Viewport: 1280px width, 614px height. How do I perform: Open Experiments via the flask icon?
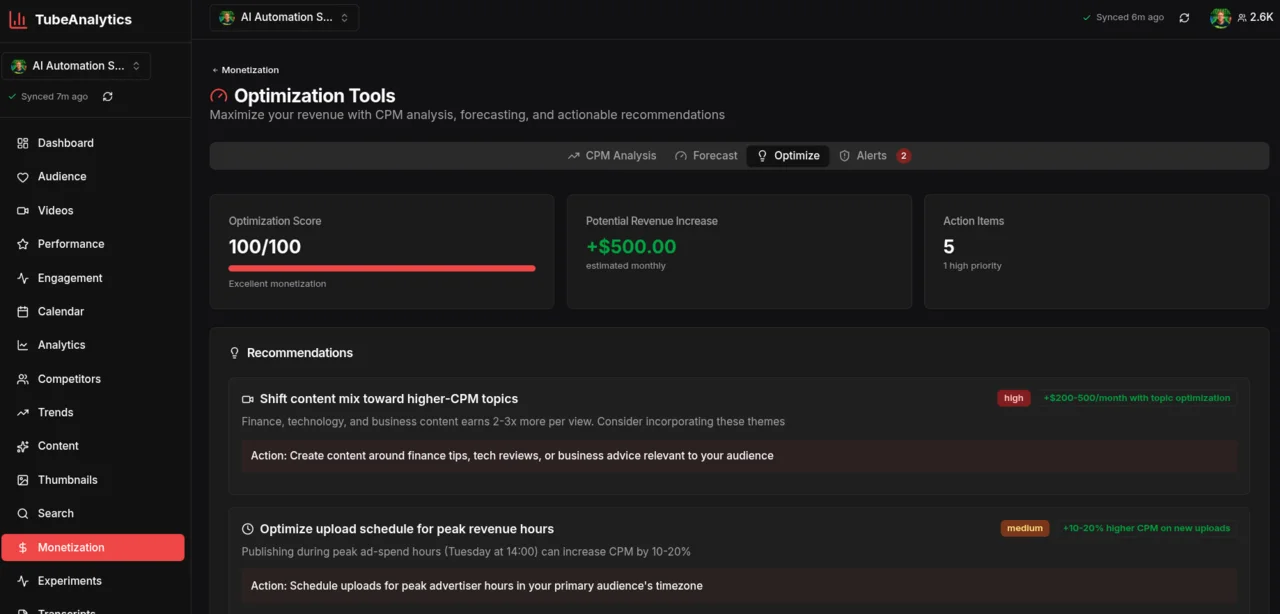[x=22, y=581]
